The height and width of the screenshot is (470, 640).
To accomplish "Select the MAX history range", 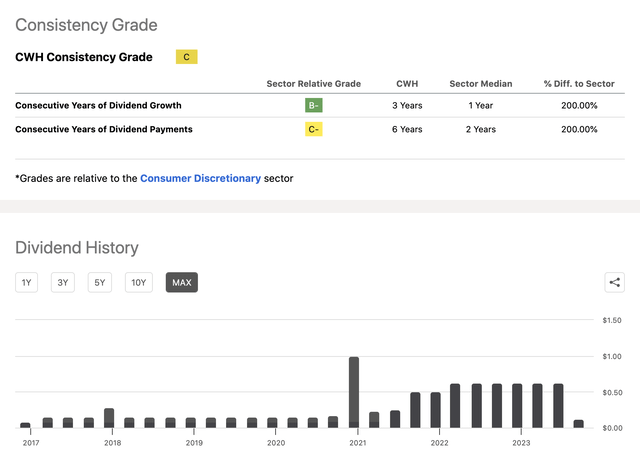I will click(x=182, y=282).
